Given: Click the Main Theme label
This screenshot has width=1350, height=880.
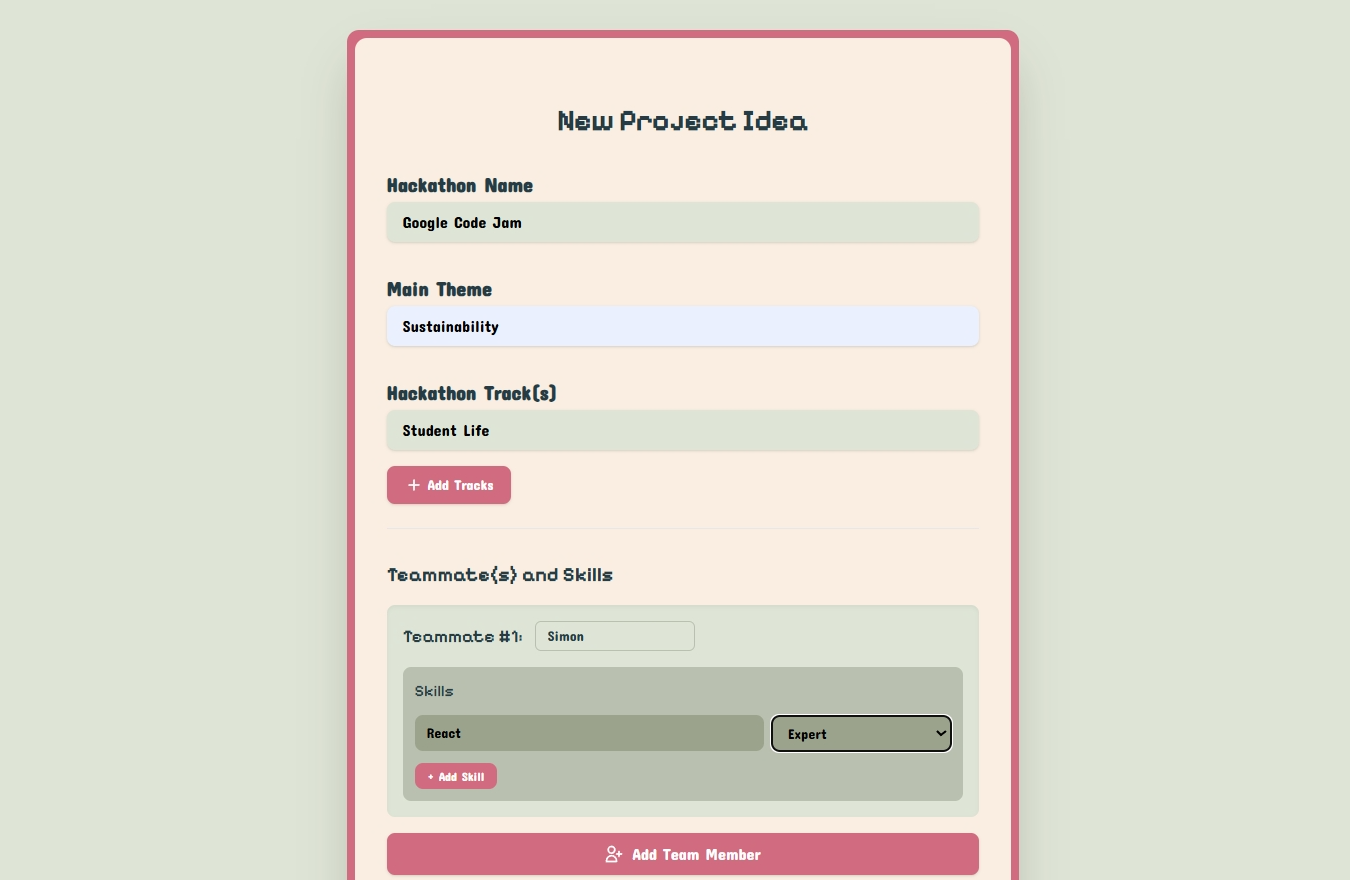Looking at the screenshot, I should tap(439, 290).
